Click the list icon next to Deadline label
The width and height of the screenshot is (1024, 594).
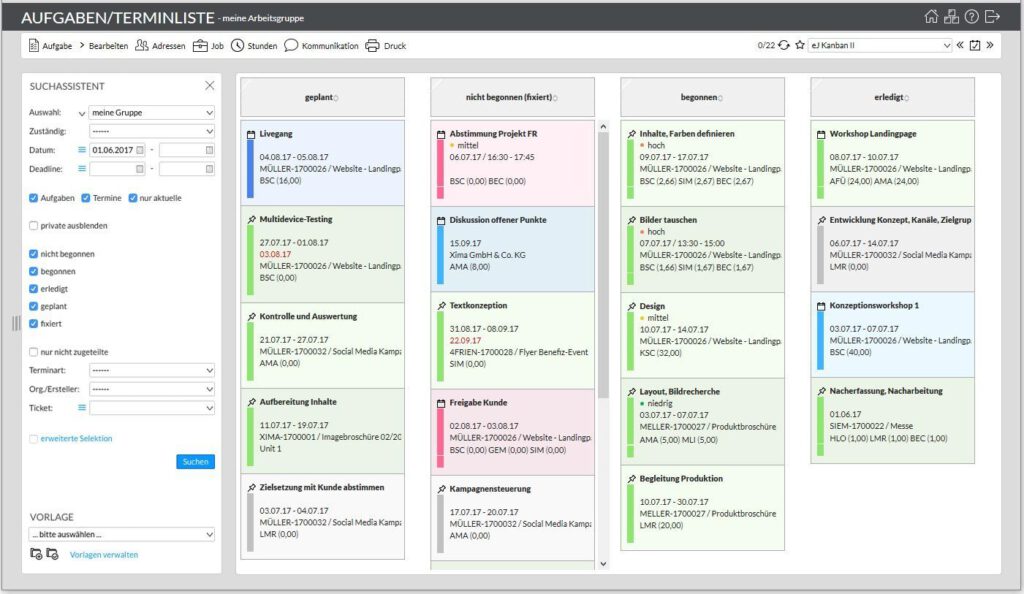[x=82, y=169]
